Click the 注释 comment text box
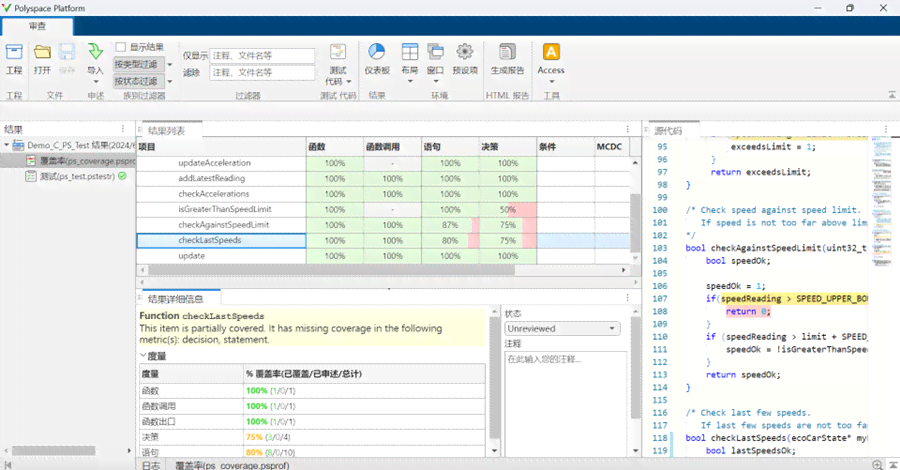This screenshot has width=900, height=470. click(x=565, y=402)
